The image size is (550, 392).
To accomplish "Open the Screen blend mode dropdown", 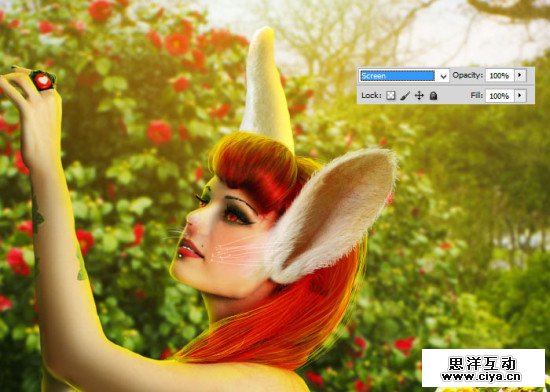I will 404,76.
